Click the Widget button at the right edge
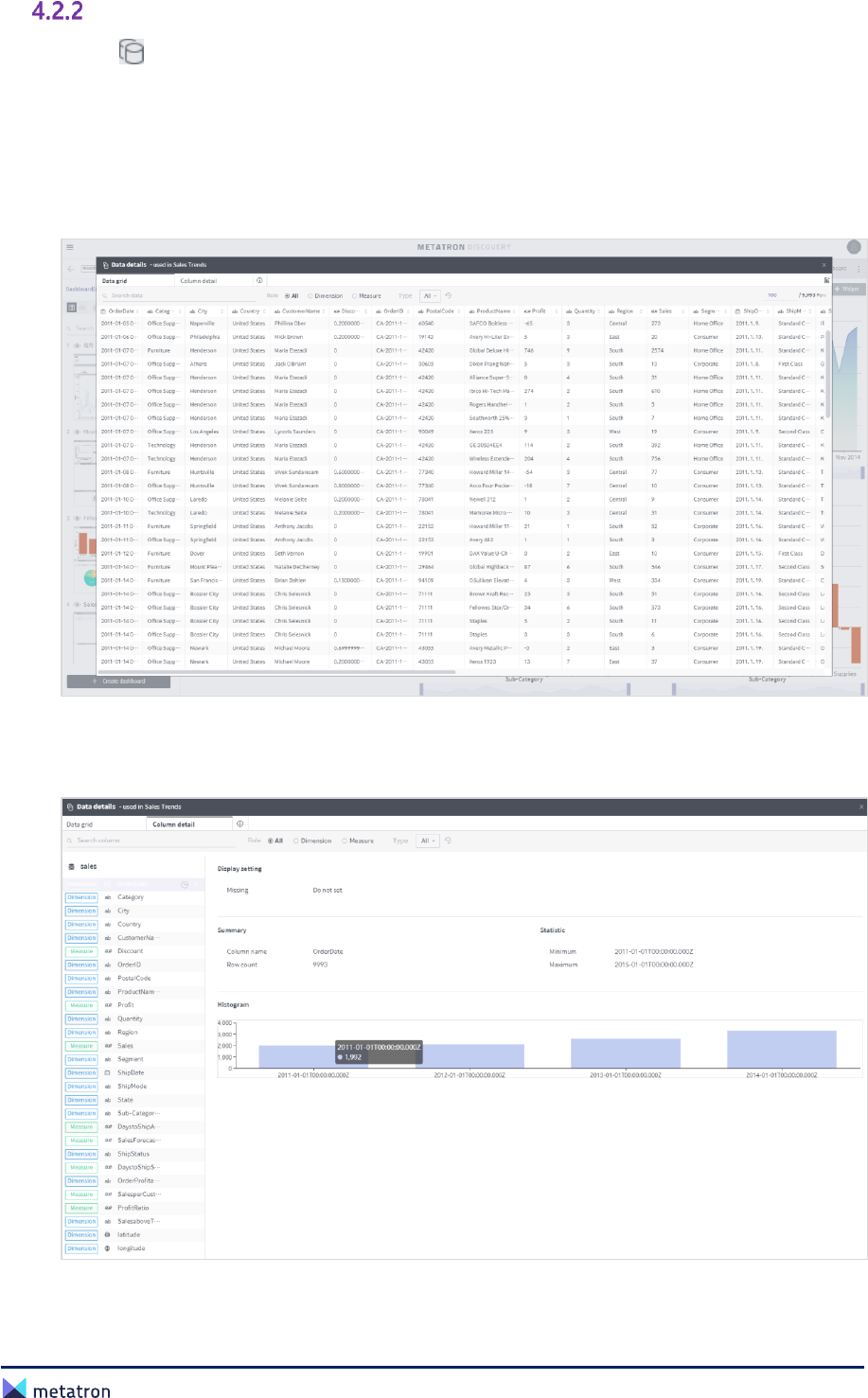This screenshot has width=868, height=1398. coord(848,289)
